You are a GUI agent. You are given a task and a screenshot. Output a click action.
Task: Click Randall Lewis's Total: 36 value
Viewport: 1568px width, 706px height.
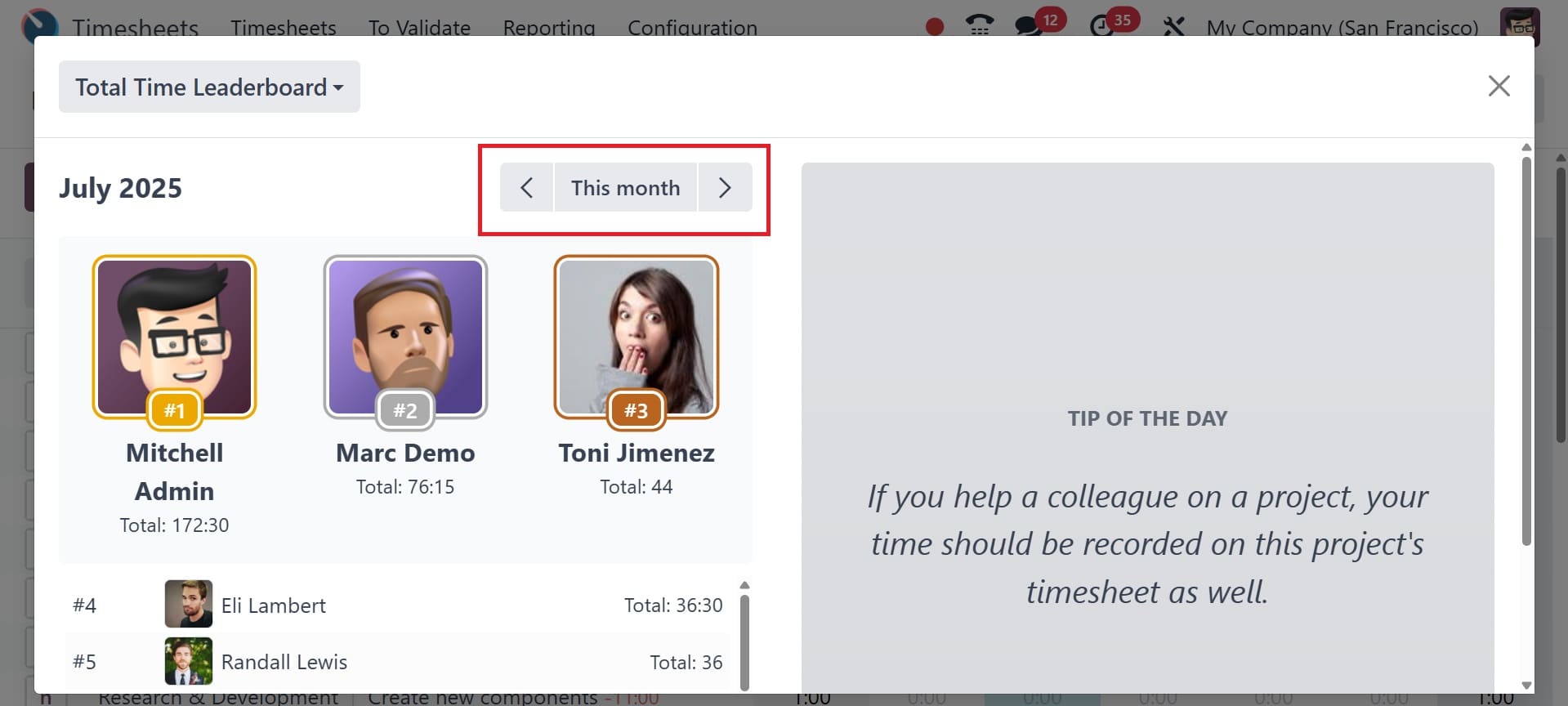coord(686,662)
